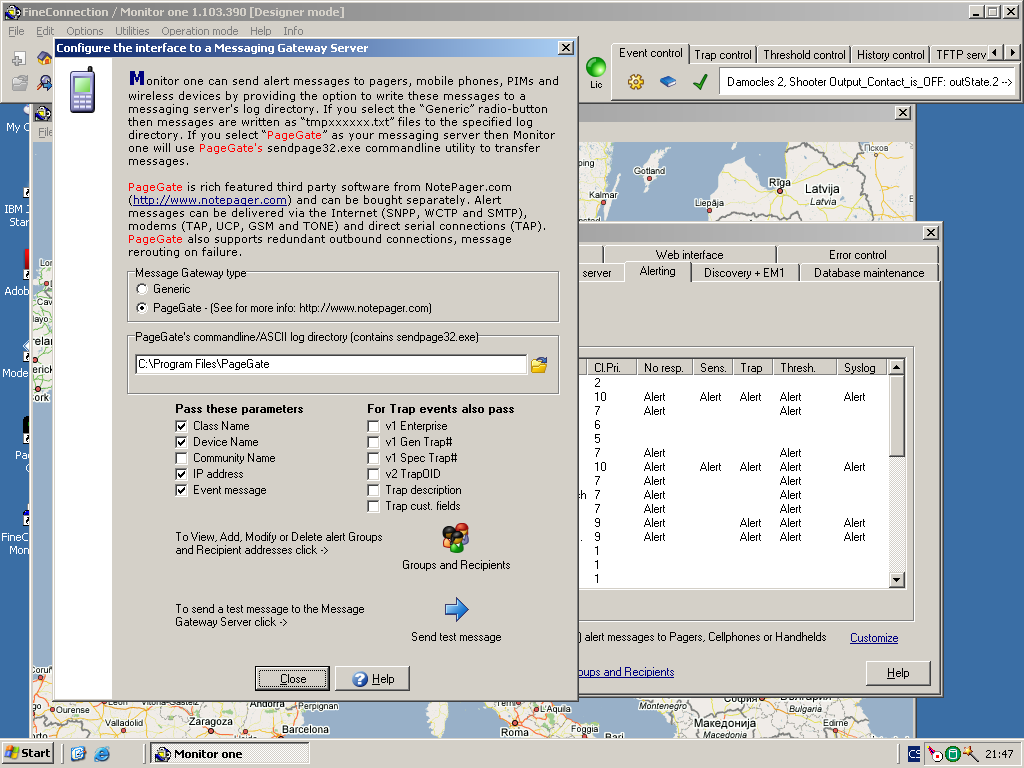Enable the v1 Enterprise trap option
Viewport: 1024px width, 768px height.
(x=374, y=426)
